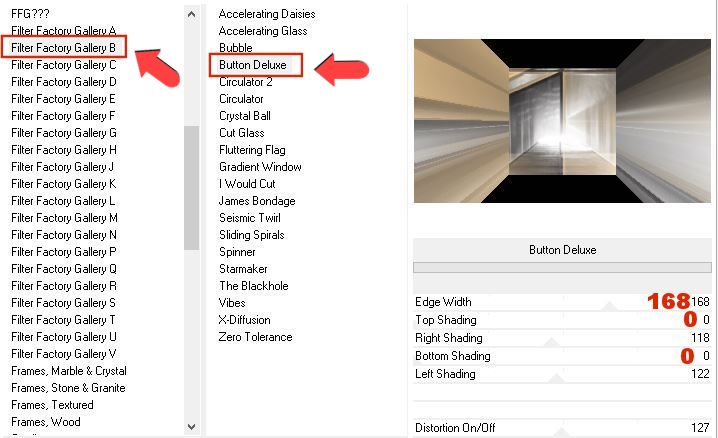Select the Gradient Window filter
The image size is (718, 438).
[x=260, y=167]
